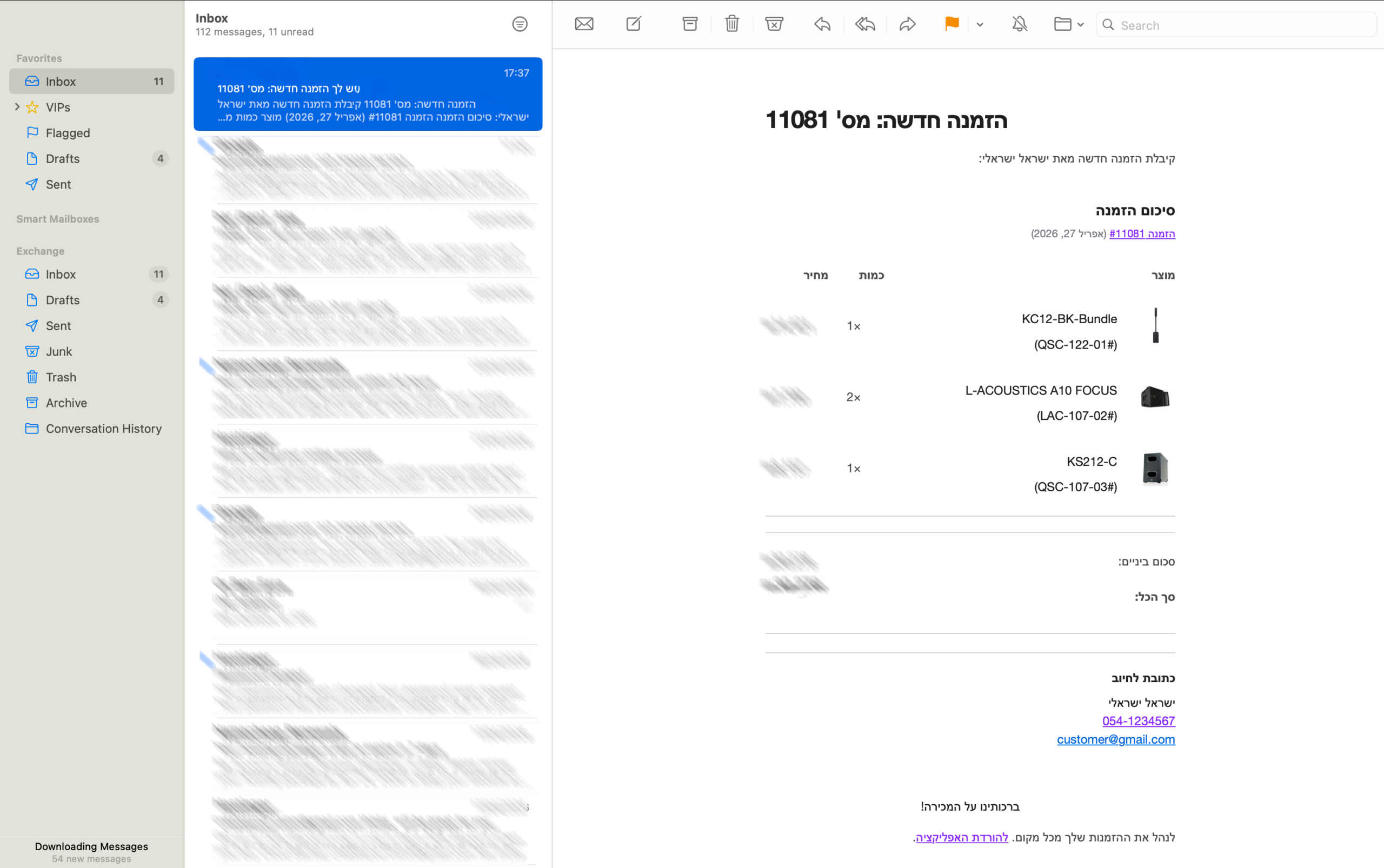Viewport: 1384px width, 868px height.
Task: Select Inbox under Favorites
Action: (x=92, y=82)
